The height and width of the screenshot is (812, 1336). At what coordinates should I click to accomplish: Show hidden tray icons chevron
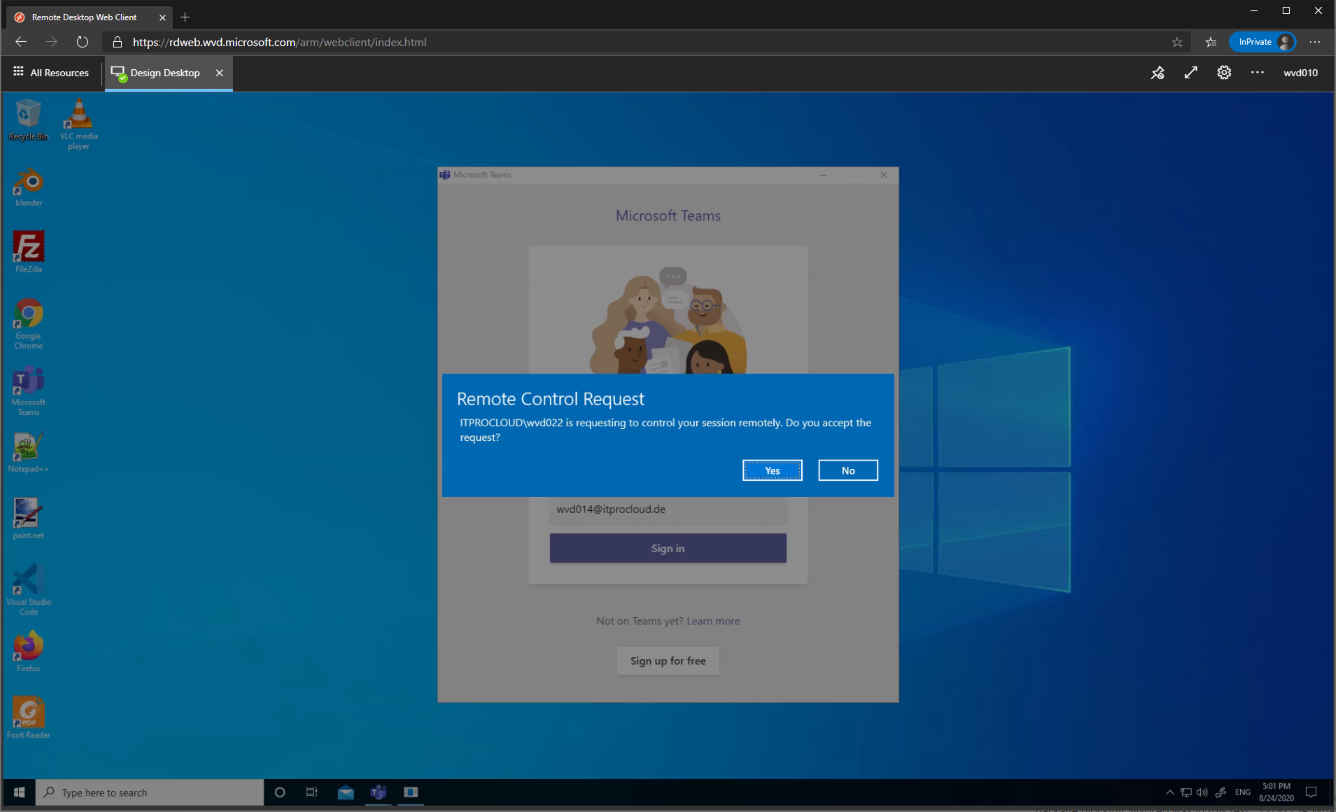click(x=1170, y=792)
